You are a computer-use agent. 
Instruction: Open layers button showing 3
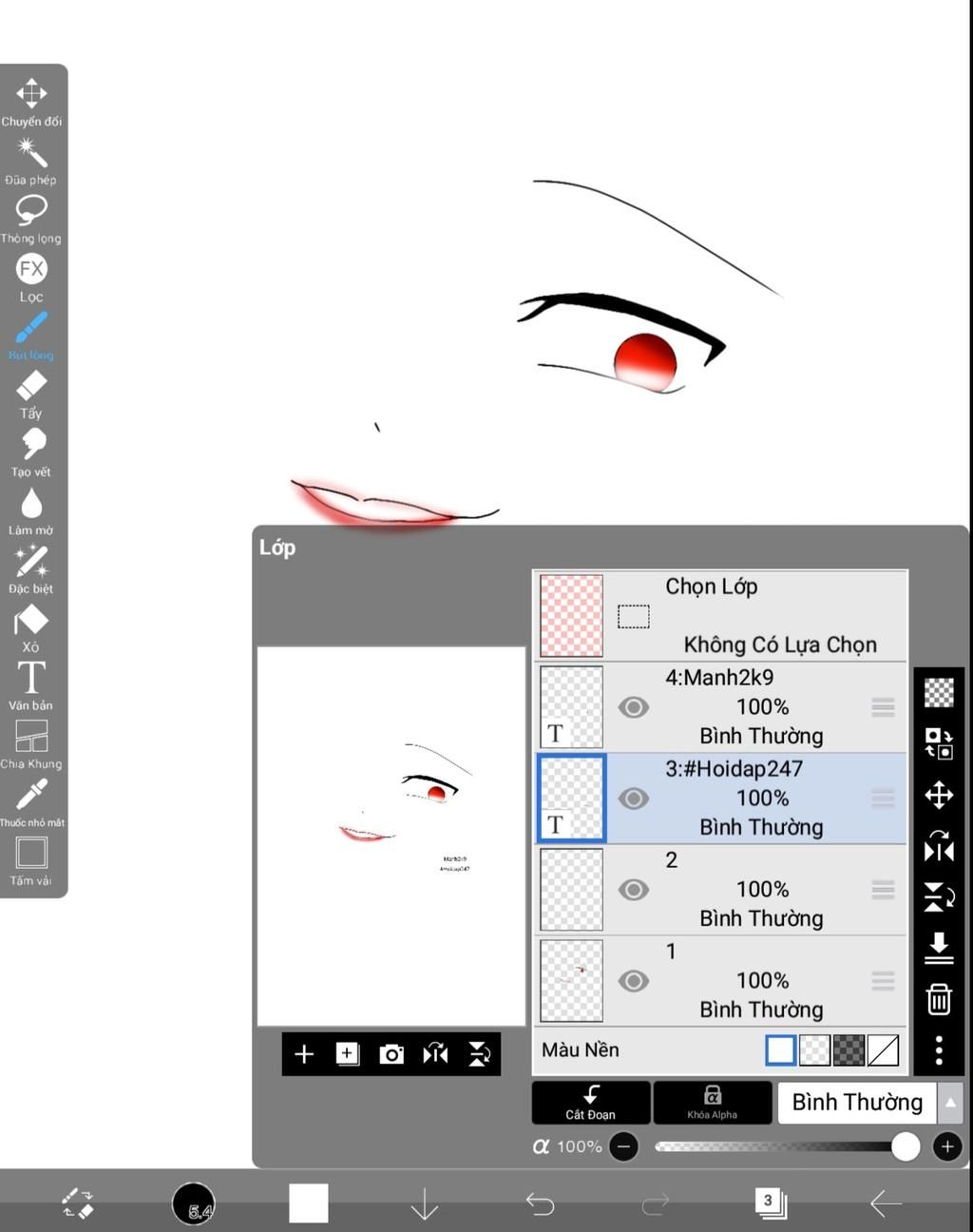[x=771, y=1203]
